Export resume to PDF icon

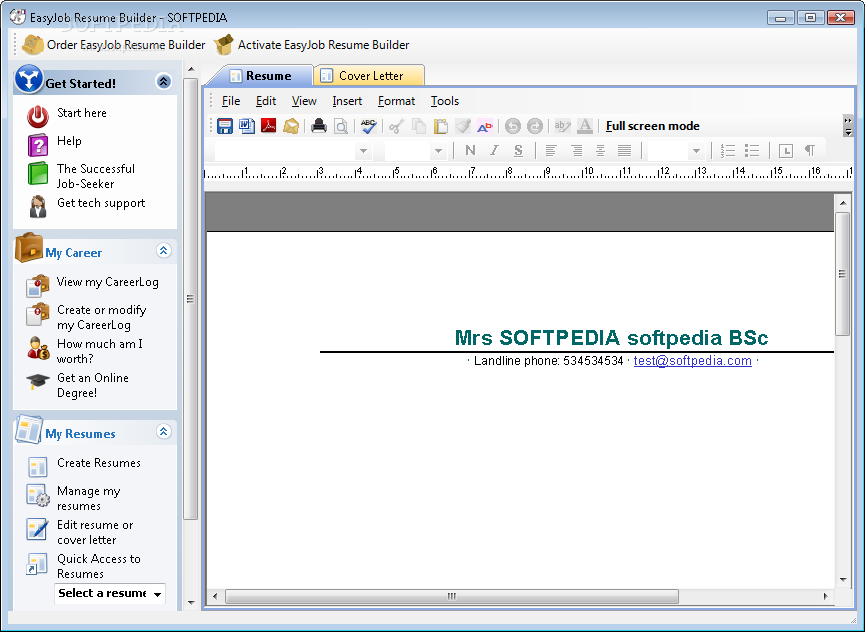[x=269, y=126]
